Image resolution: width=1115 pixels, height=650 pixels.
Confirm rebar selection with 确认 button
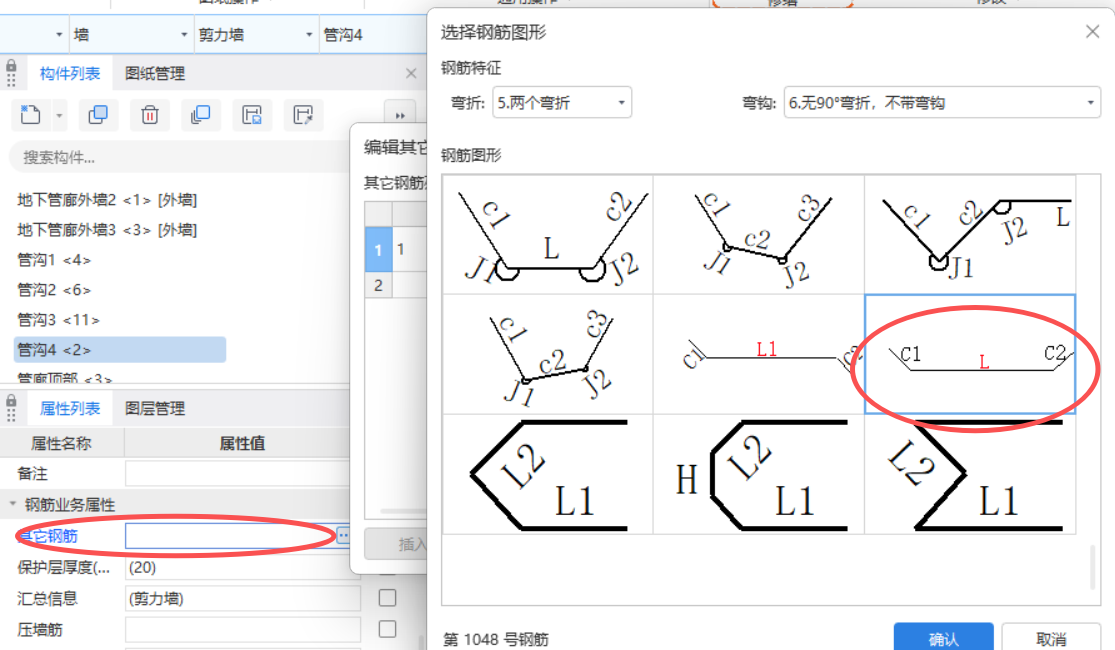tap(943, 637)
